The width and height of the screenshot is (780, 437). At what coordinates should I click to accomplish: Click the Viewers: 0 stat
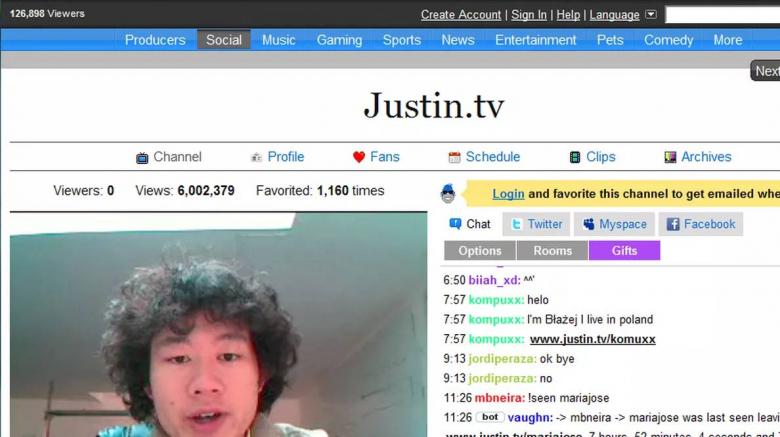click(84, 191)
